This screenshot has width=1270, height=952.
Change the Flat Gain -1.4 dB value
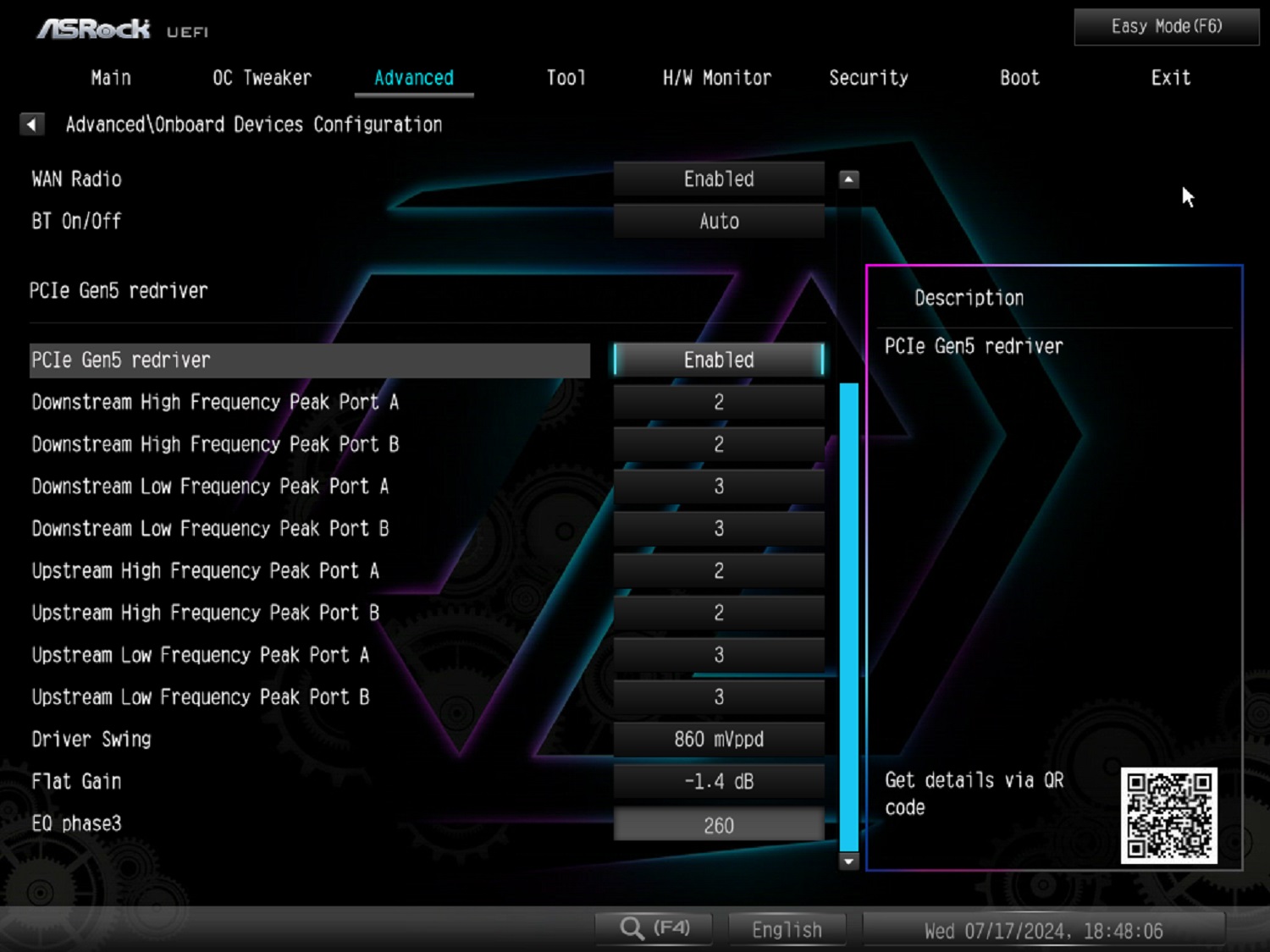(719, 782)
